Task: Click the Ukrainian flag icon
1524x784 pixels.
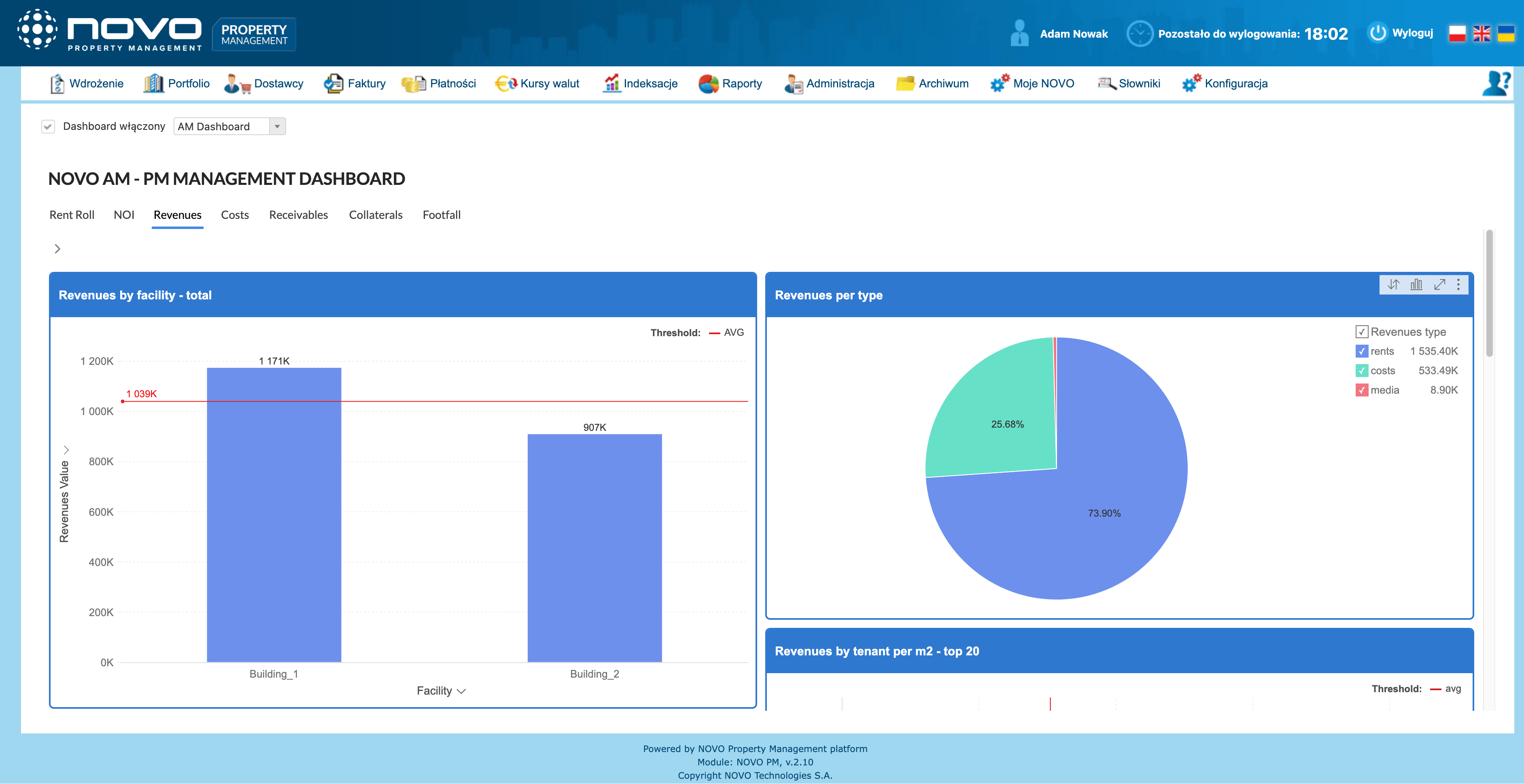Action: [1506, 34]
